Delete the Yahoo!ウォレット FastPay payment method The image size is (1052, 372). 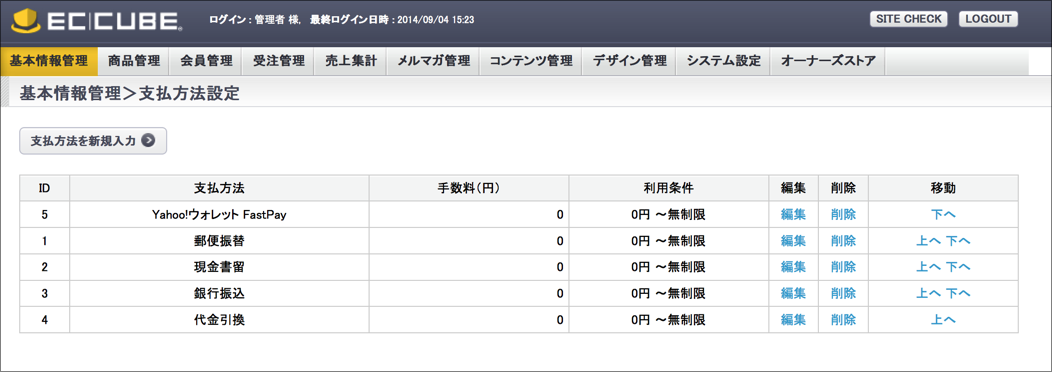pos(843,214)
